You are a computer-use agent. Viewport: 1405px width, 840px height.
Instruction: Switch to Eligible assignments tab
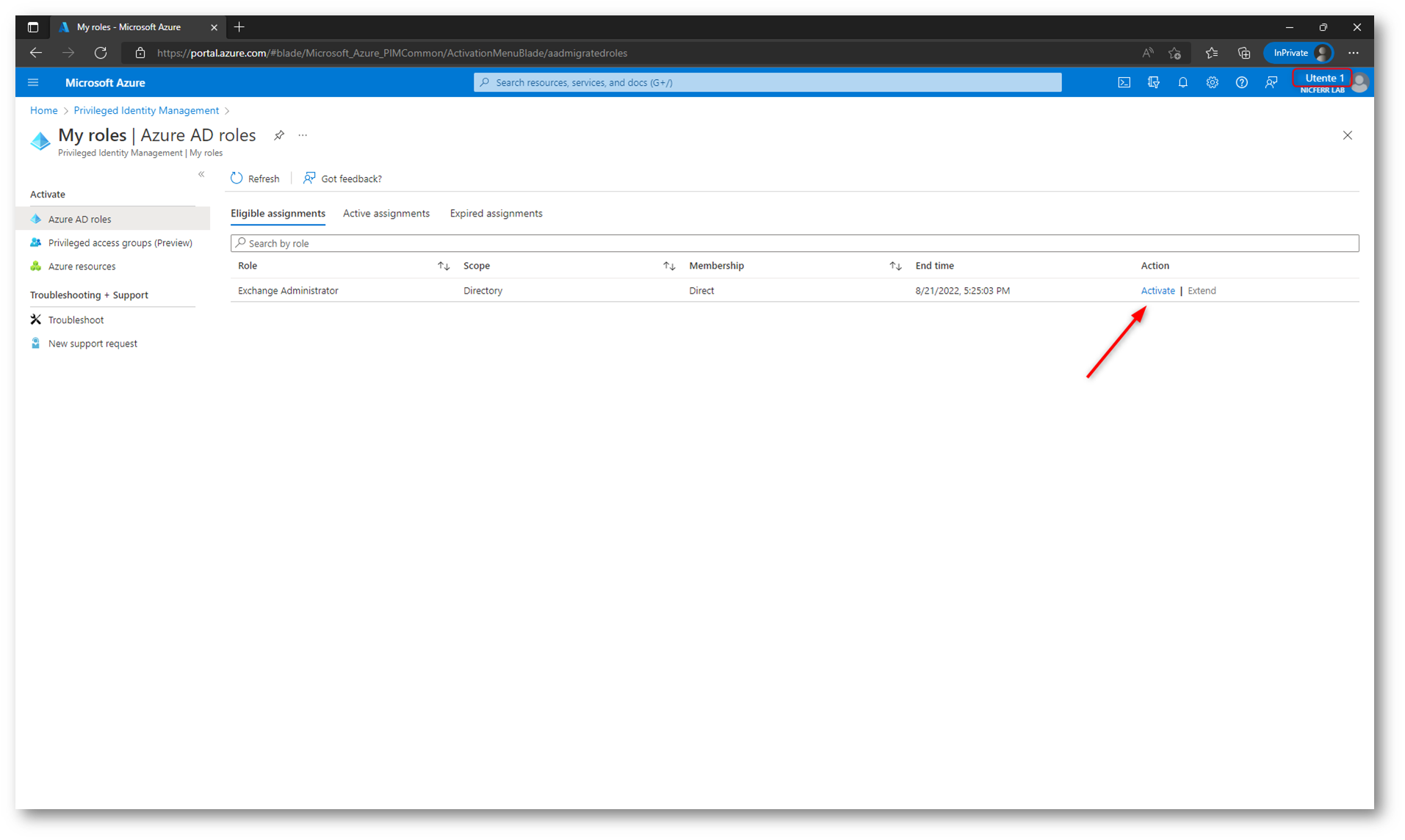coord(278,213)
